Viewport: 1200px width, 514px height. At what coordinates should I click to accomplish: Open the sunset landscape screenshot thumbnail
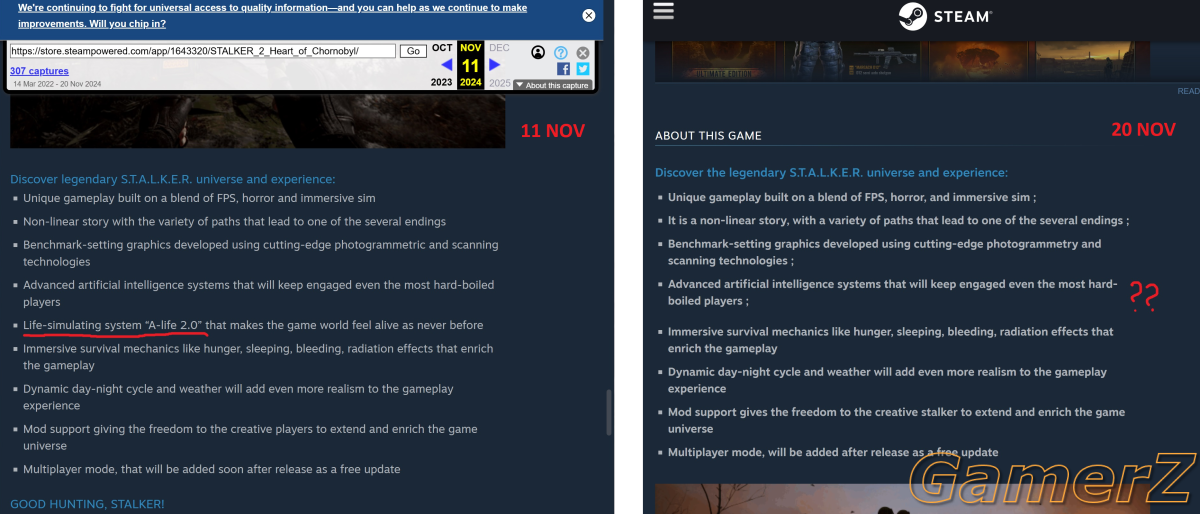coord(1086,58)
